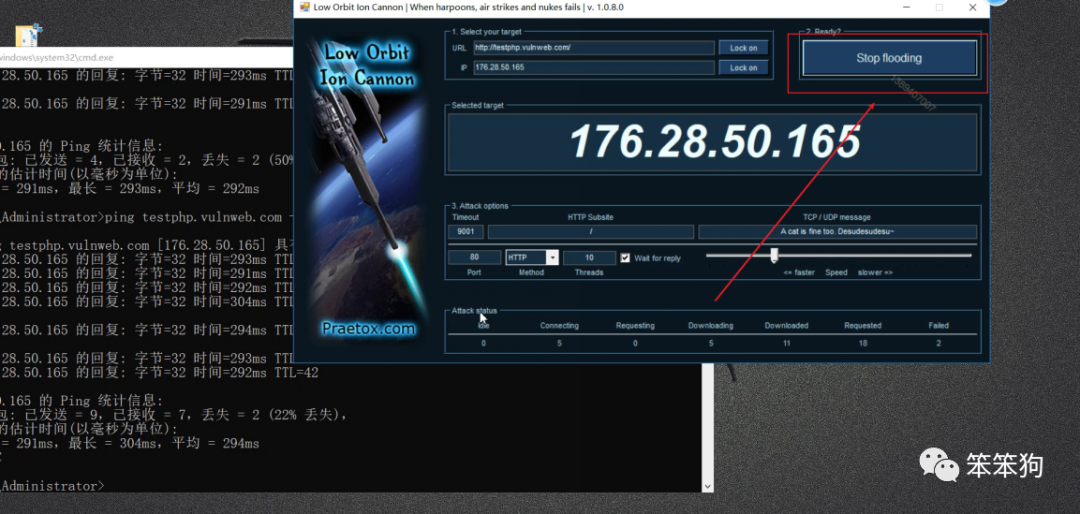Click the IP address input field
This screenshot has height=514, width=1080.
pos(594,68)
